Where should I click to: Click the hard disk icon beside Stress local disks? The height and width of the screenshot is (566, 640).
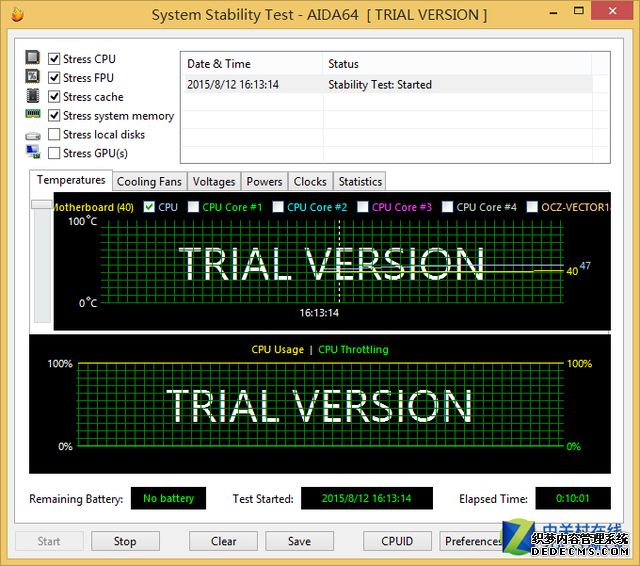pyautogui.click(x=33, y=135)
